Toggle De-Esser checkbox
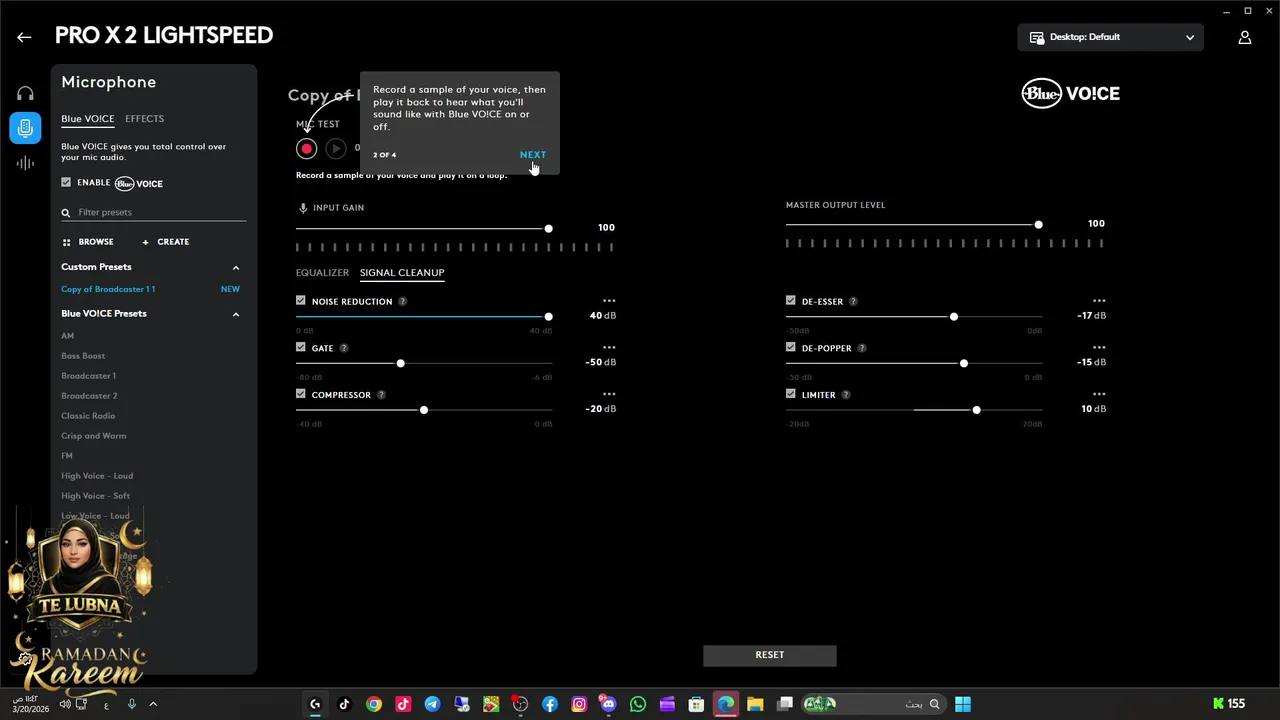This screenshot has width=1280, height=720. tap(791, 300)
